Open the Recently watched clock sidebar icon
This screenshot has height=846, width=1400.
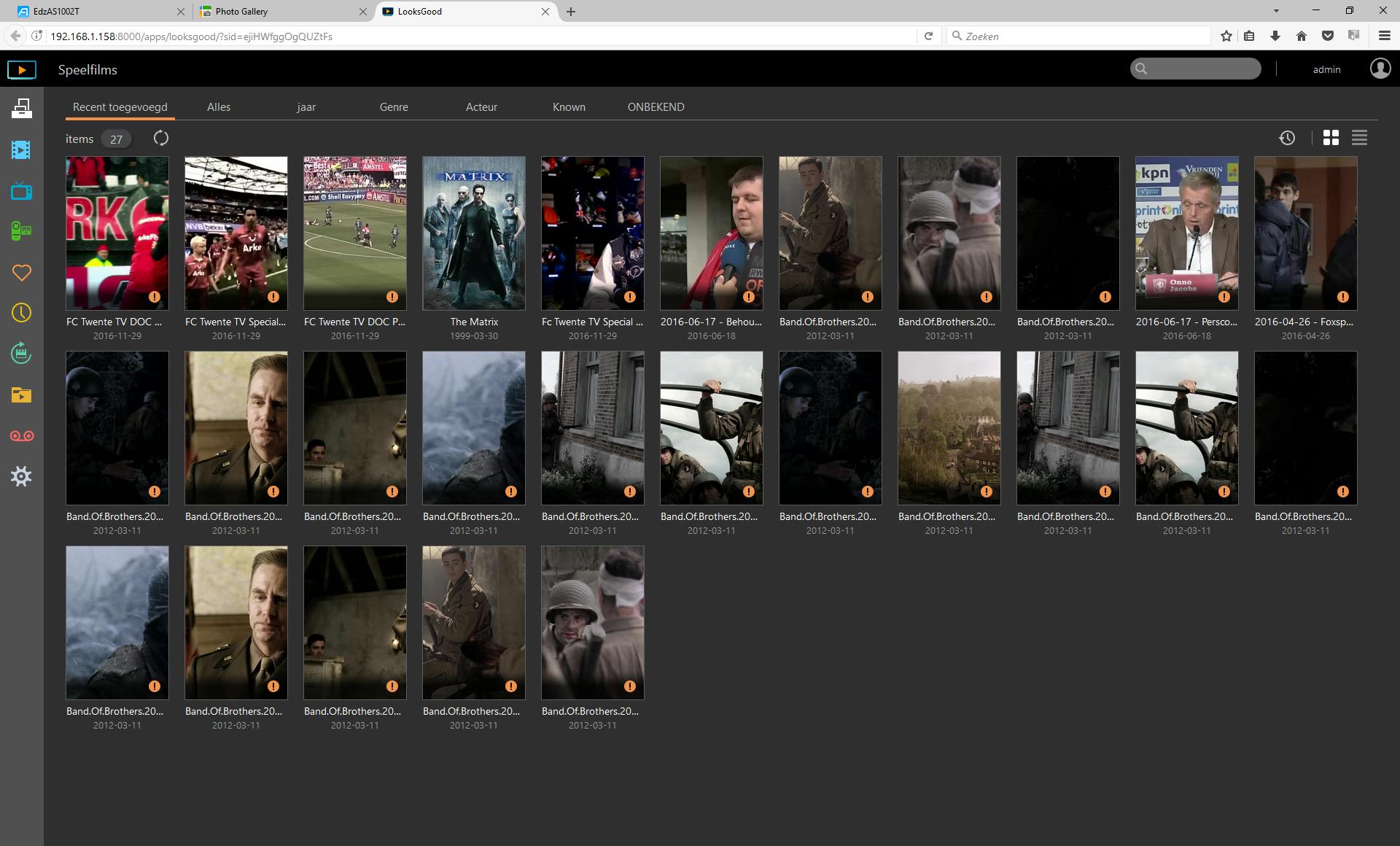pyautogui.click(x=21, y=313)
